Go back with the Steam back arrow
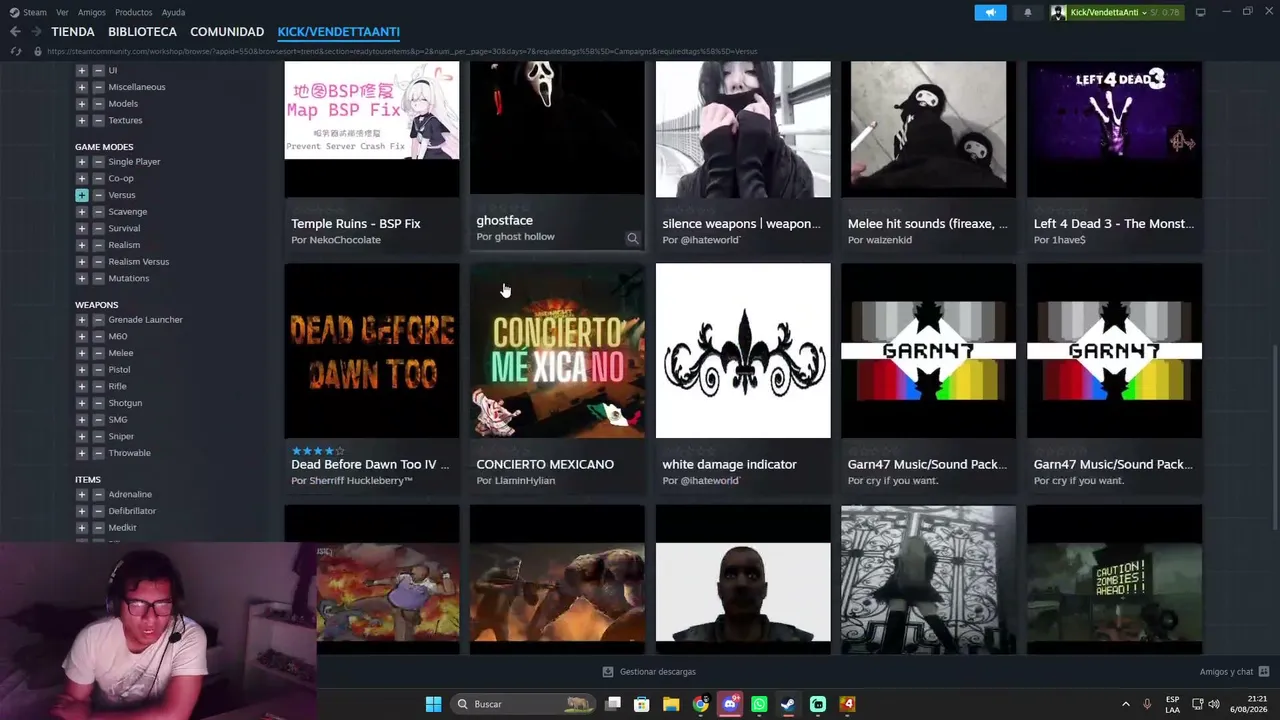Screen dimensions: 1280x720 15,32
